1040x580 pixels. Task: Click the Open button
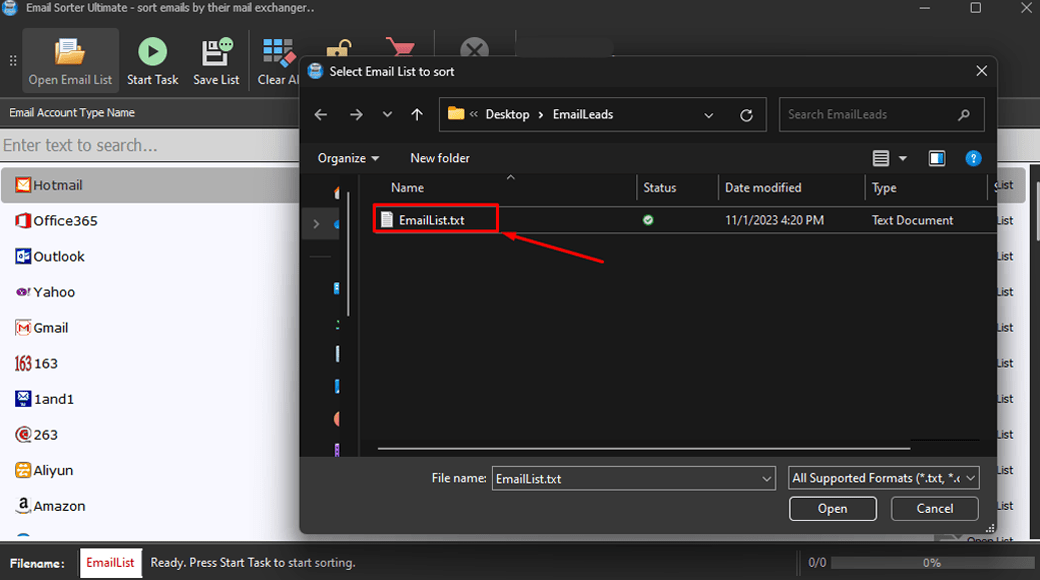tap(832, 508)
